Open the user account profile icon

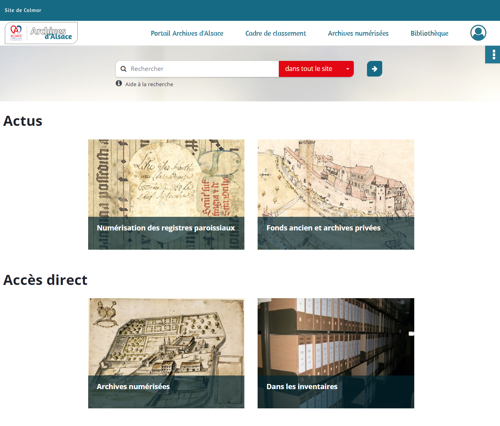pyautogui.click(x=478, y=33)
